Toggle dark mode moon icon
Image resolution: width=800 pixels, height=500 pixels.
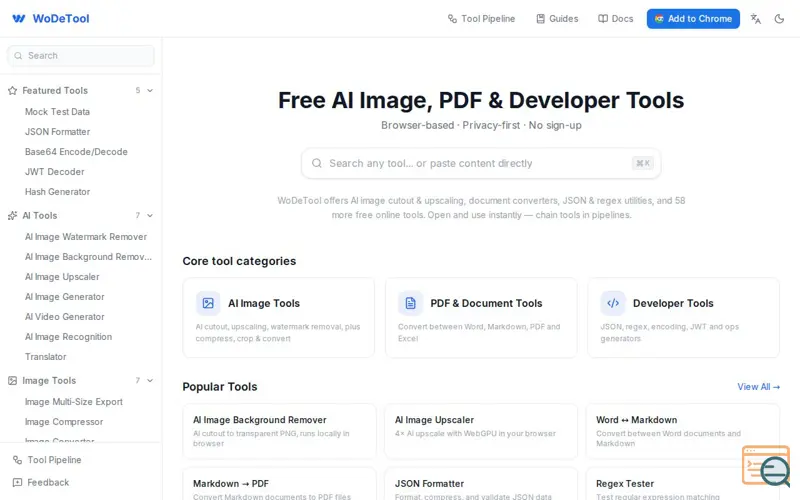(779, 19)
